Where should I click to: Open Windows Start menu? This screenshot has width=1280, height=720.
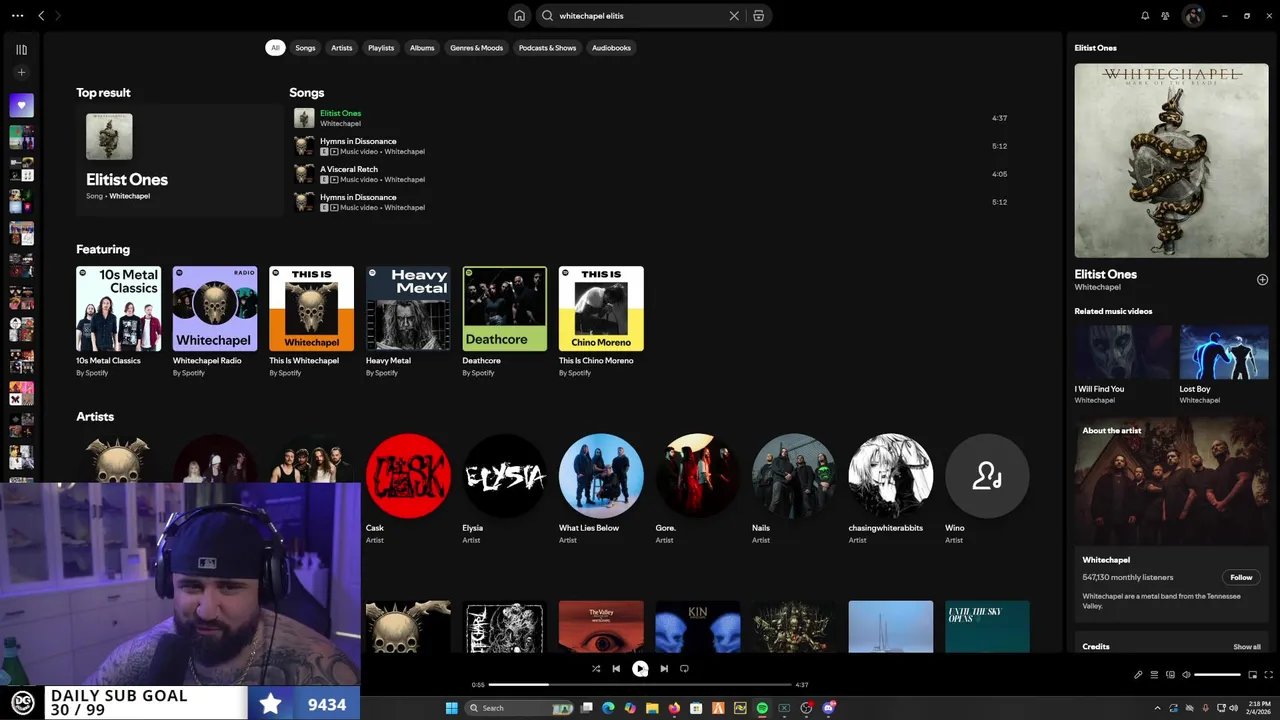[451, 708]
